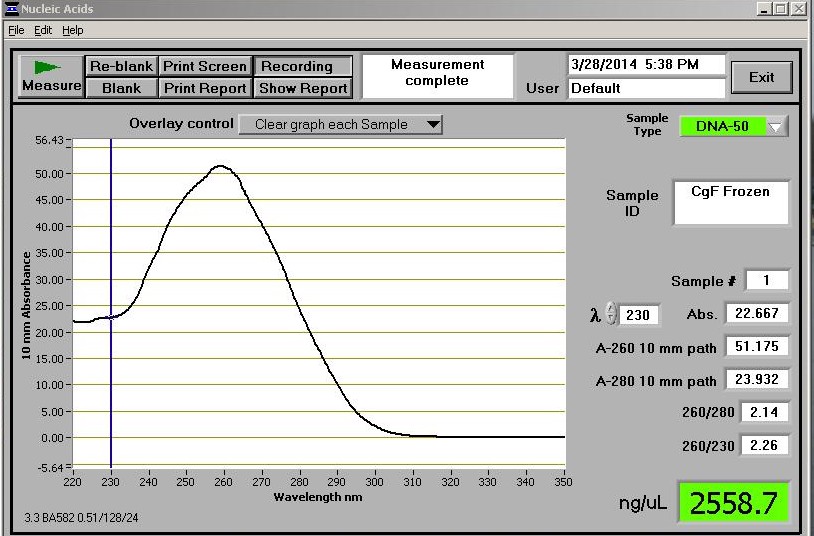Click Print Report button
814x536 pixels.
pos(204,88)
